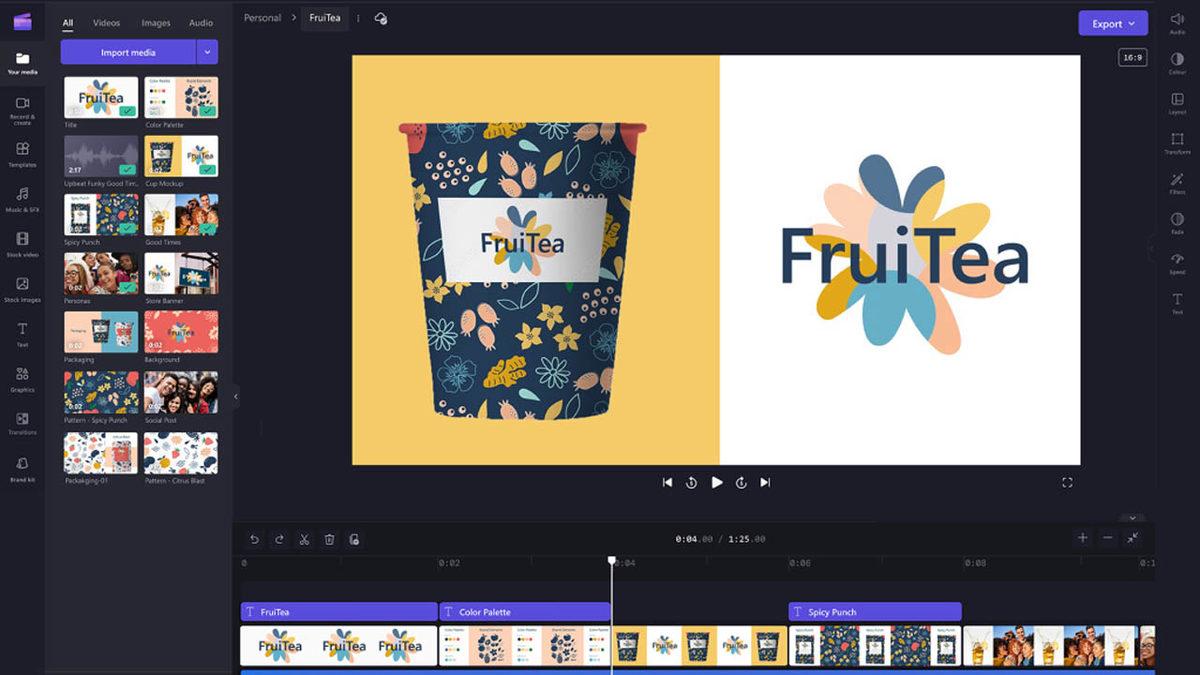Image resolution: width=1200 pixels, height=675 pixels.
Task: Switch to the Audio media tab
Action: pos(201,22)
